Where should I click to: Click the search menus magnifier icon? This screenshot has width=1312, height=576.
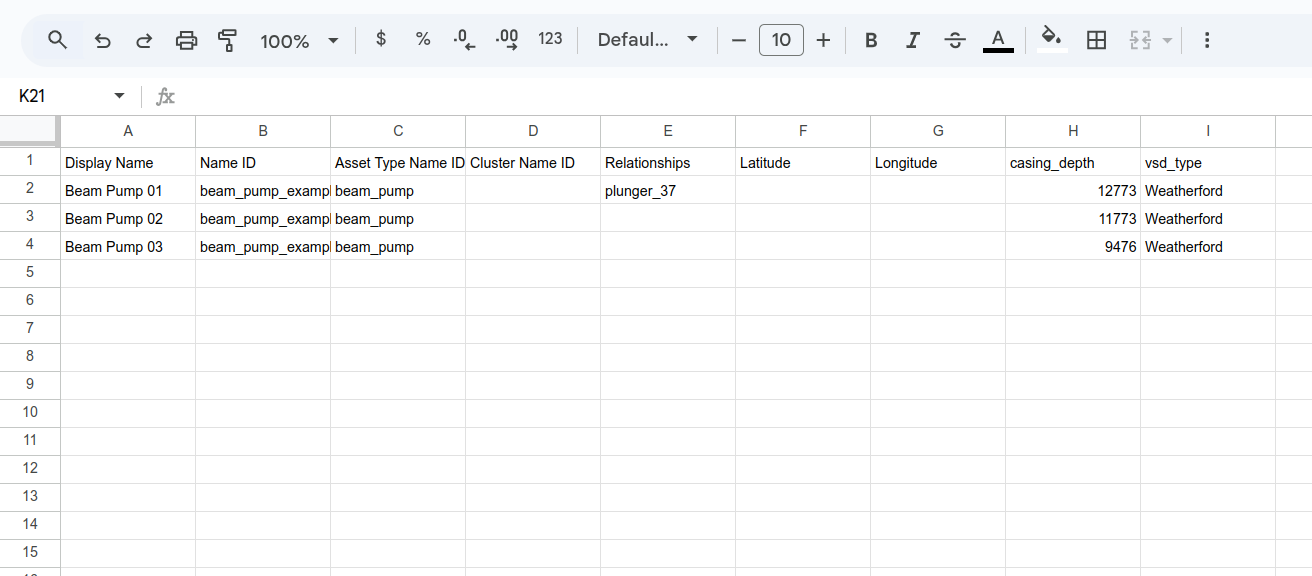coord(57,40)
